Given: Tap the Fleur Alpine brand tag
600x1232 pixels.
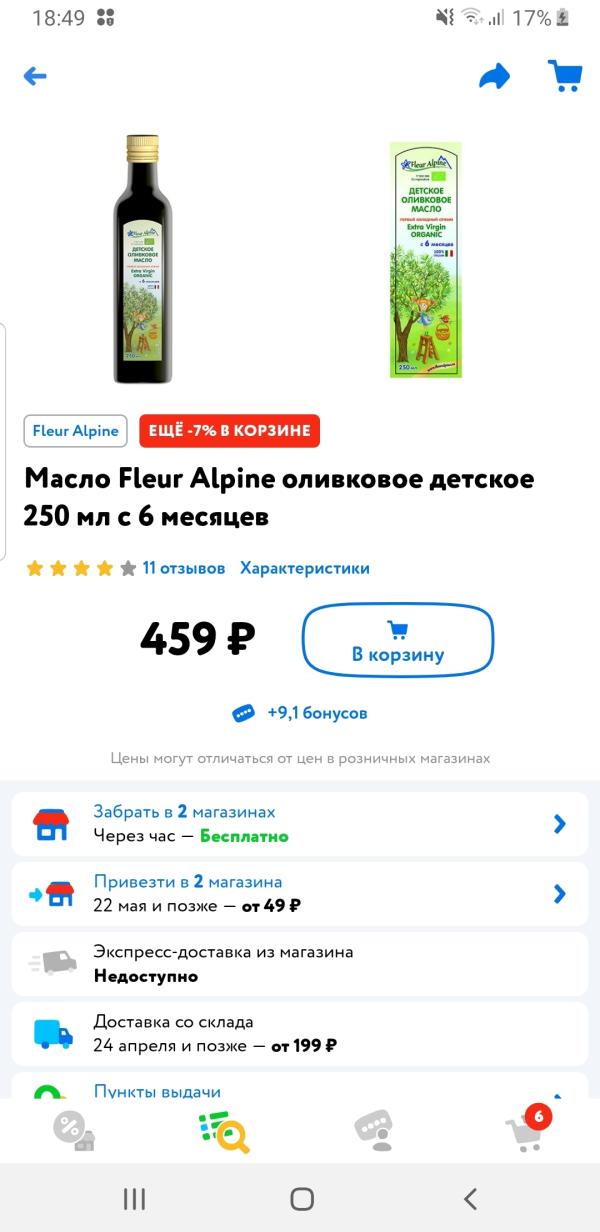Looking at the screenshot, I should coord(76,431).
